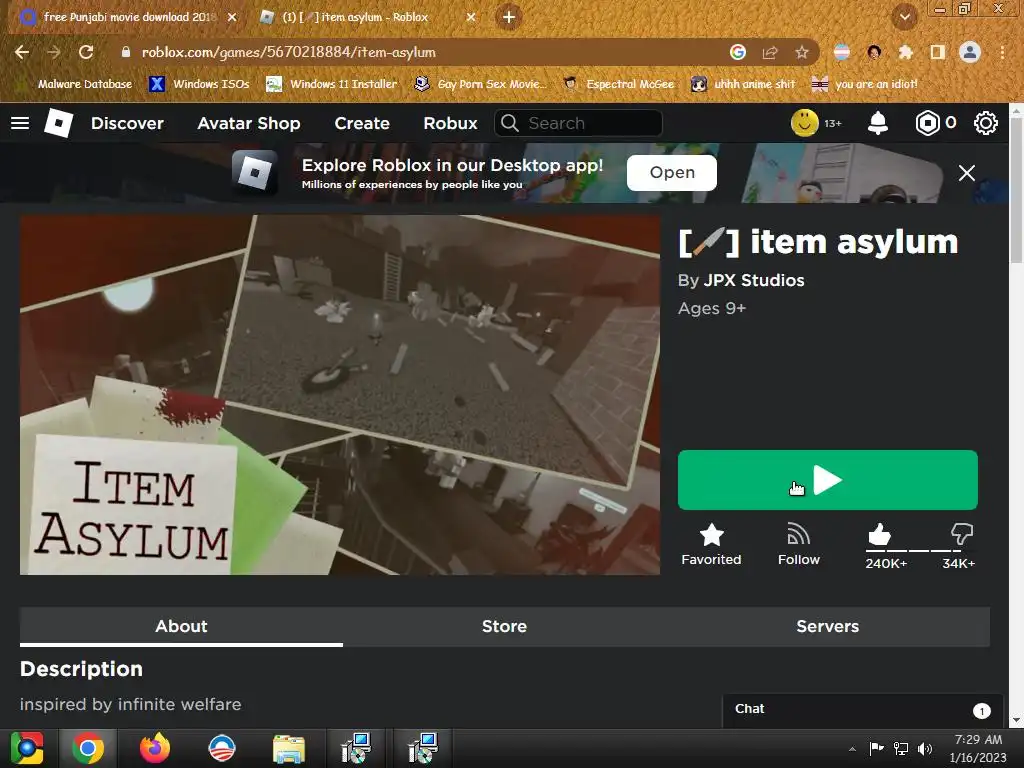The width and height of the screenshot is (1024, 768).
Task: Open the extensions puzzle icon
Action: click(x=906, y=52)
